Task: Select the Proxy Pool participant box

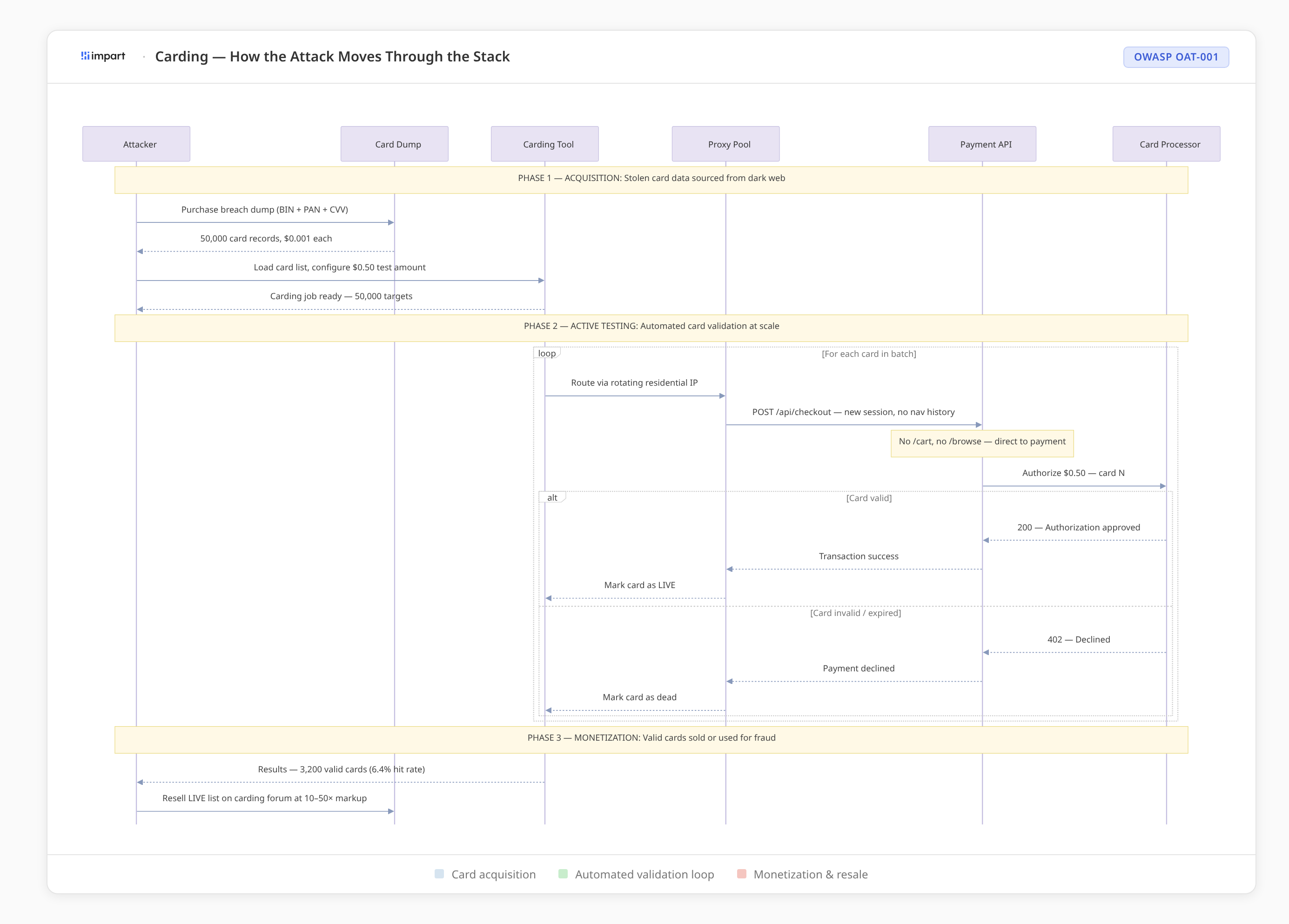Action: click(x=725, y=144)
